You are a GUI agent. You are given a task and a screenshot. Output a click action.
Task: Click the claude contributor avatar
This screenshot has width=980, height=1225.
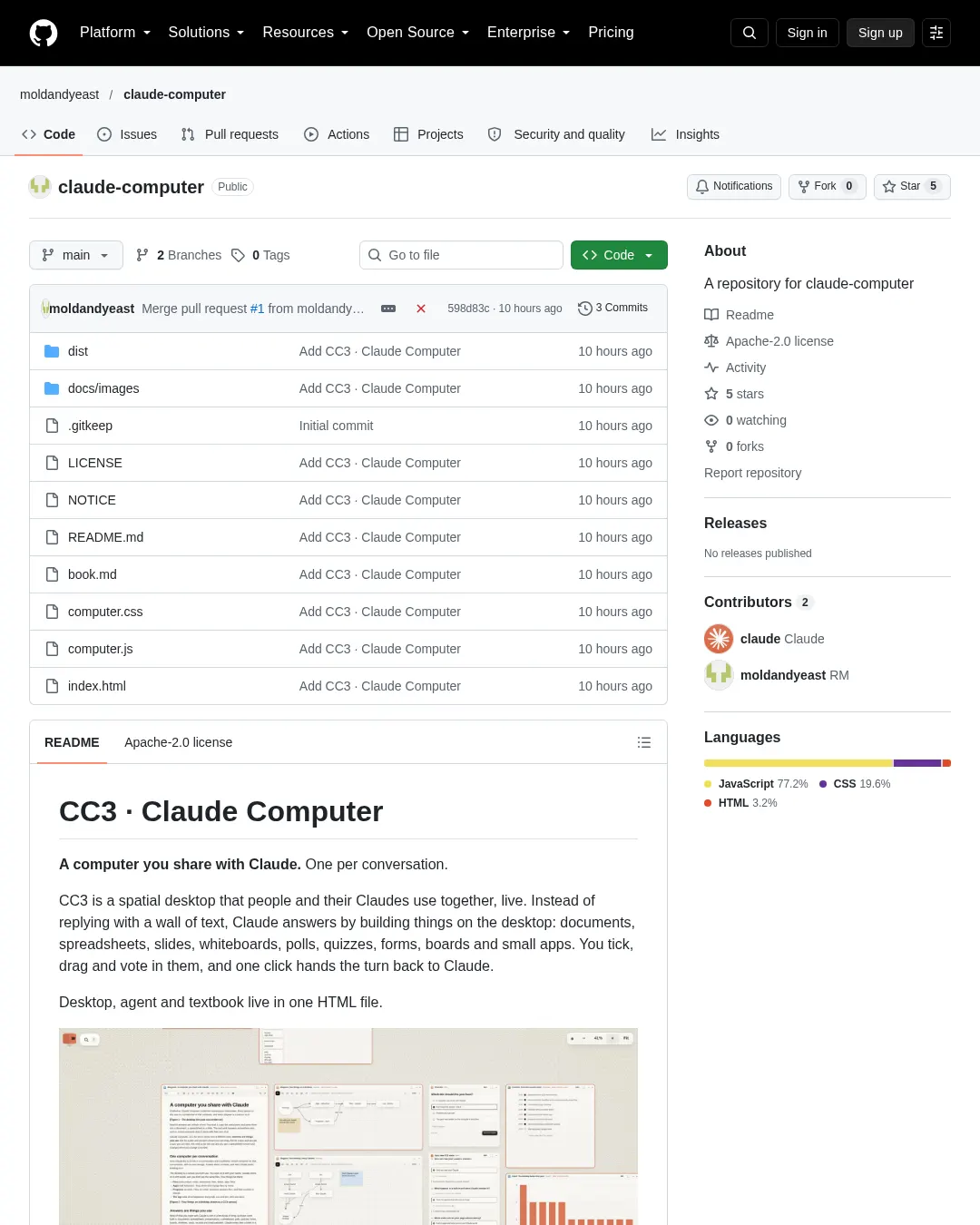(719, 639)
